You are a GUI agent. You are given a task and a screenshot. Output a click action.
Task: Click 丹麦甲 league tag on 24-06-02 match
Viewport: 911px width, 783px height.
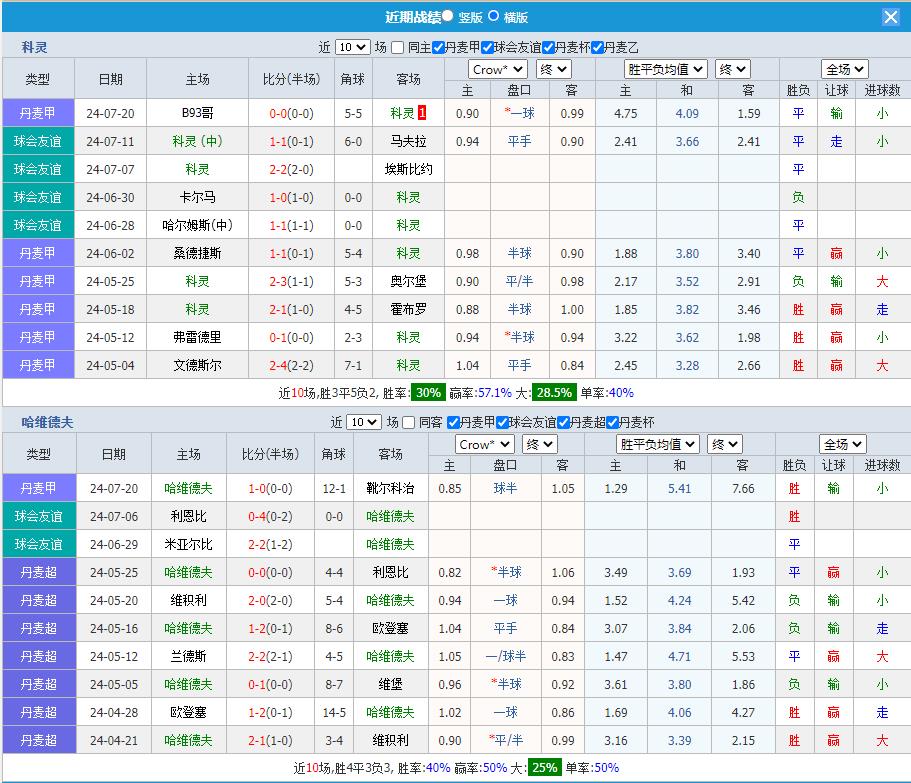38,253
